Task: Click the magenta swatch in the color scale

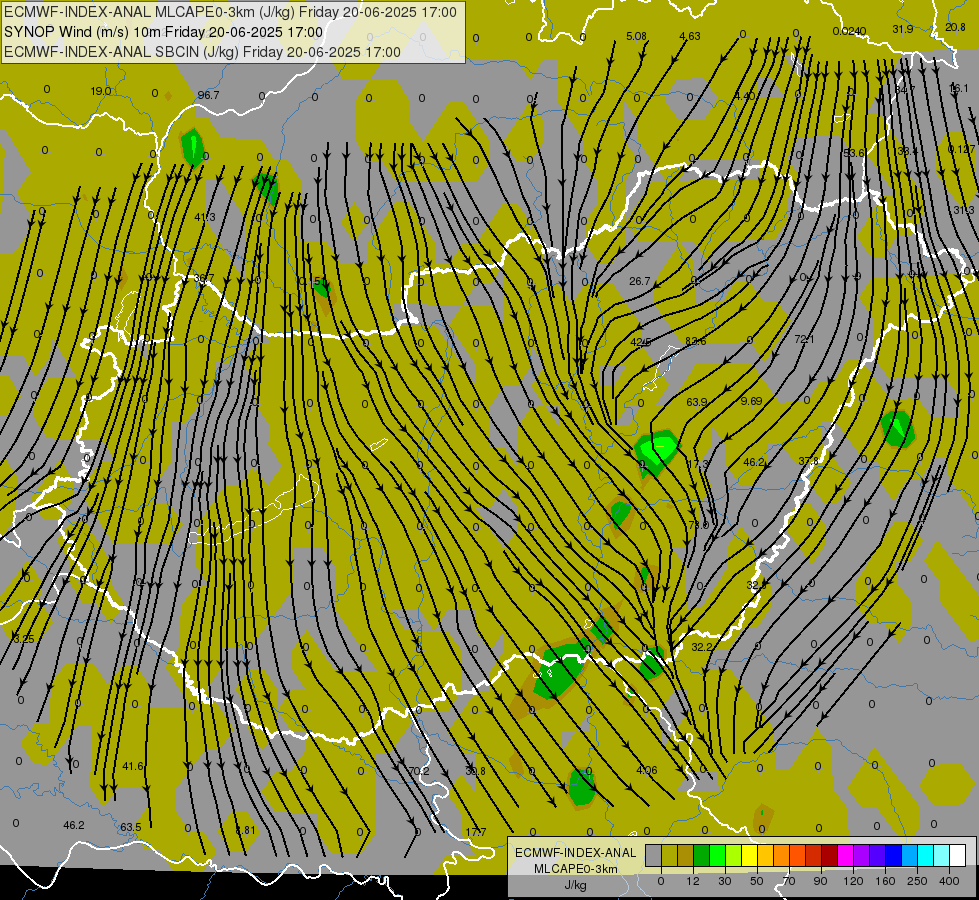Action: coord(845,855)
